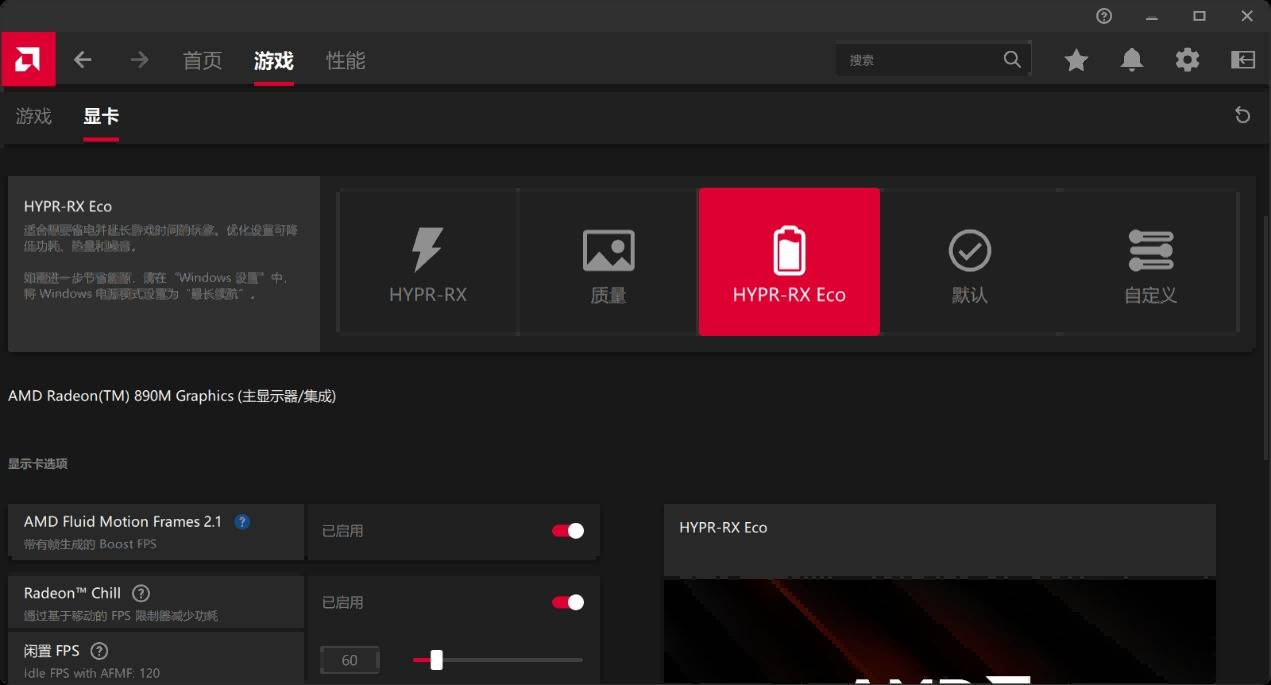The height and width of the screenshot is (685, 1271).
Task: Show AMD Fluid Motion Frames help tooltip
Action: click(242, 521)
